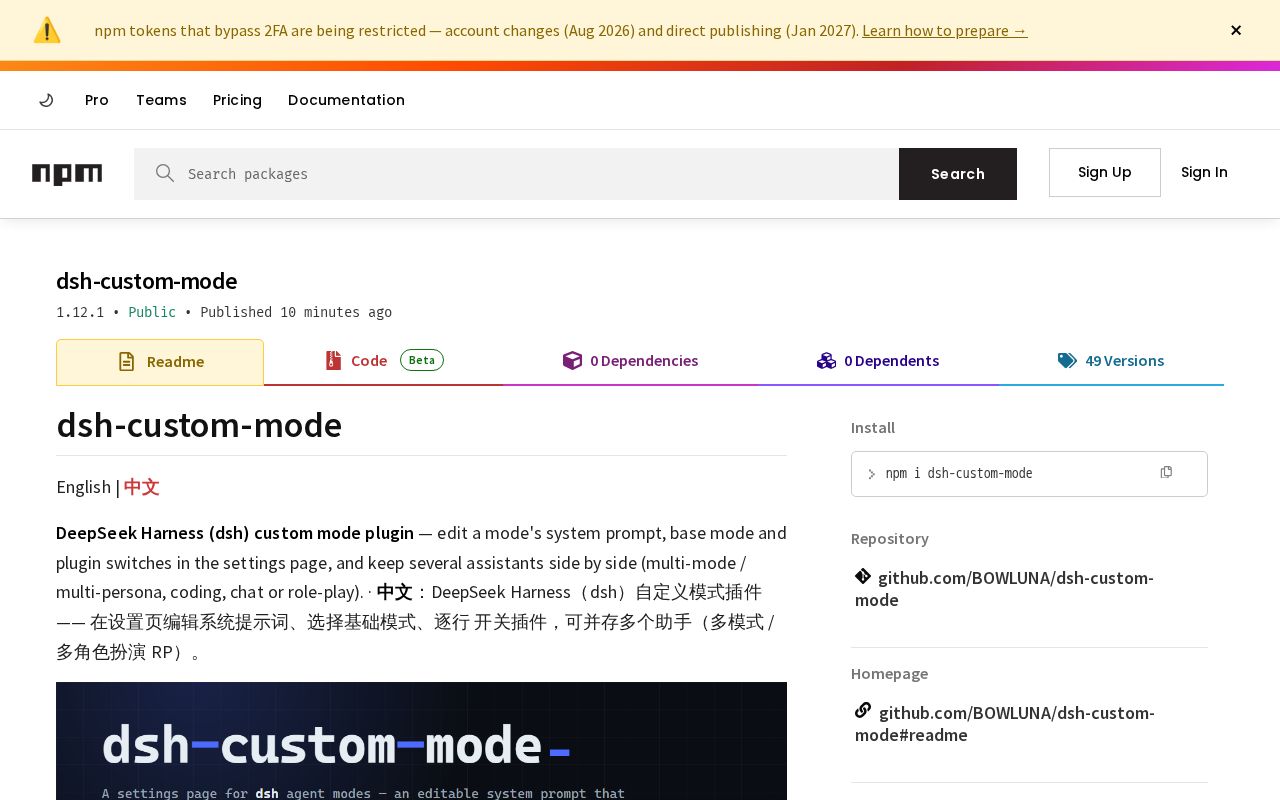This screenshot has width=1280, height=800.
Task: Click the Public label under package name
Action: tap(152, 312)
